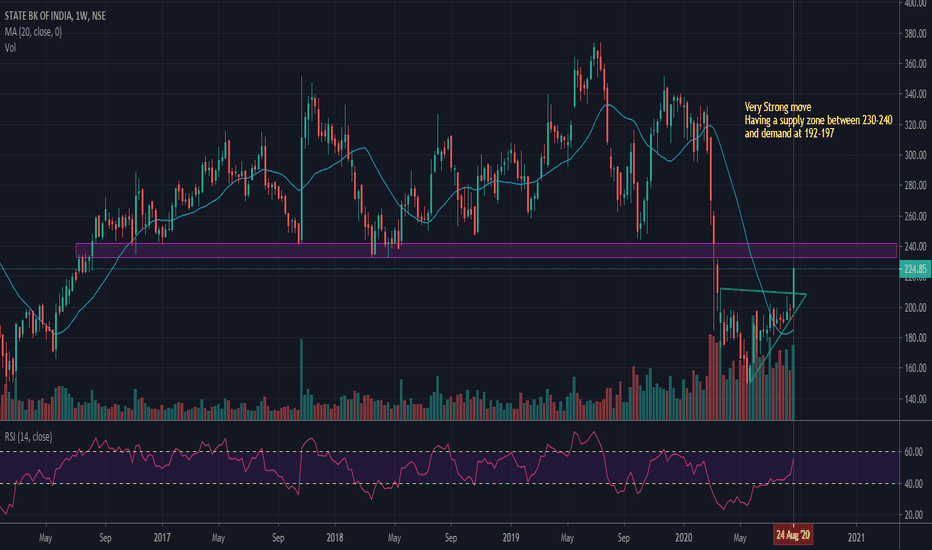
Task: Open the RSI (14, close) indicator label
Action: (x=28, y=437)
